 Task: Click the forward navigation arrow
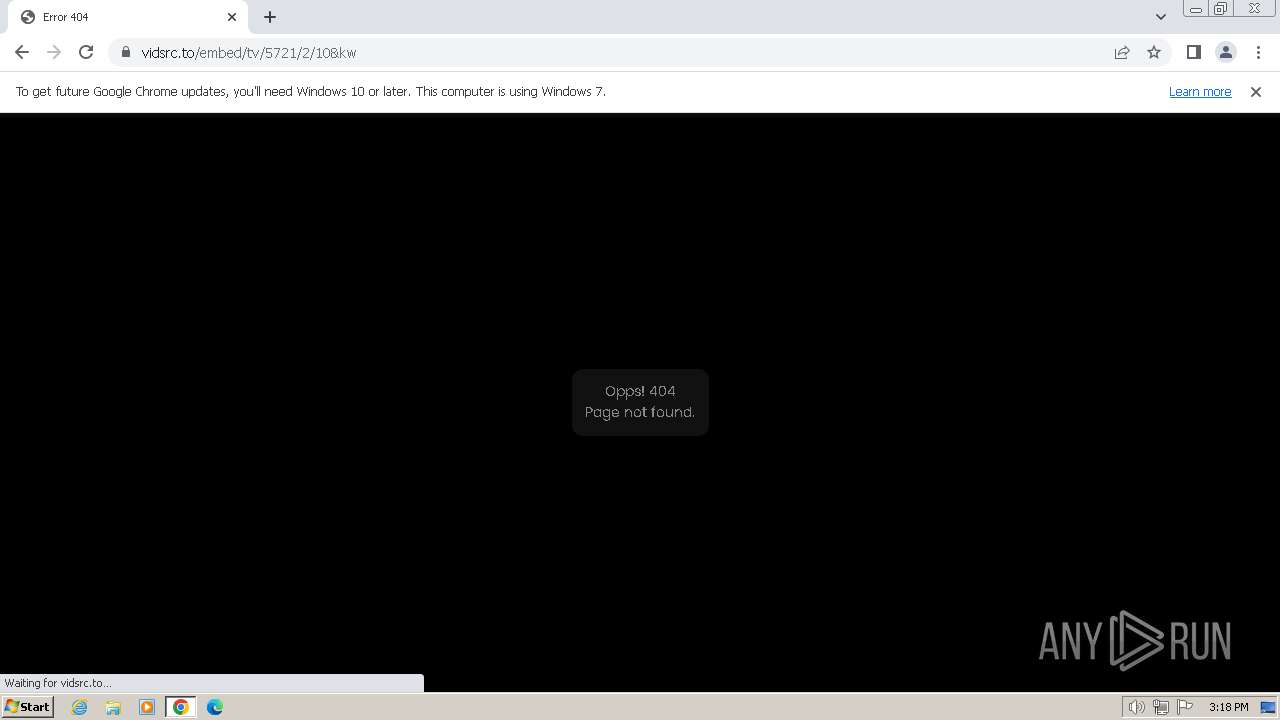click(54, 52)
